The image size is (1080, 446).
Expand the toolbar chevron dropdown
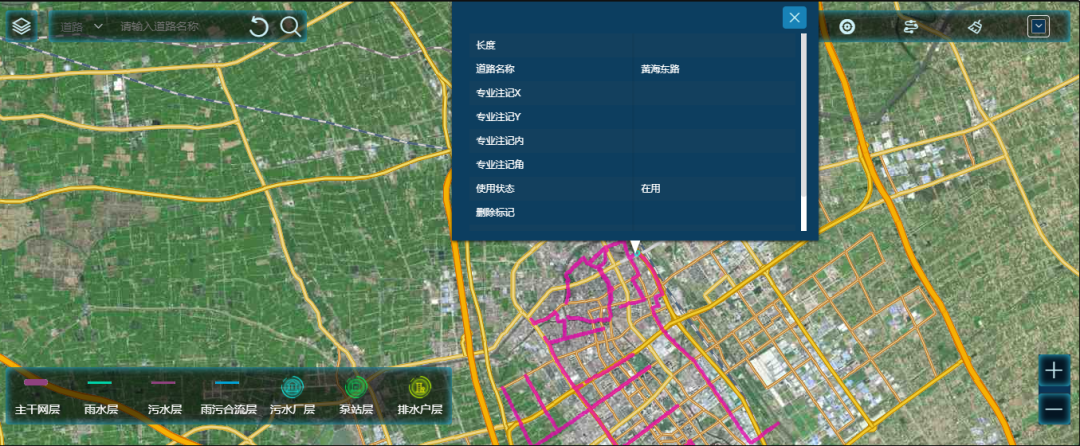1038,27
